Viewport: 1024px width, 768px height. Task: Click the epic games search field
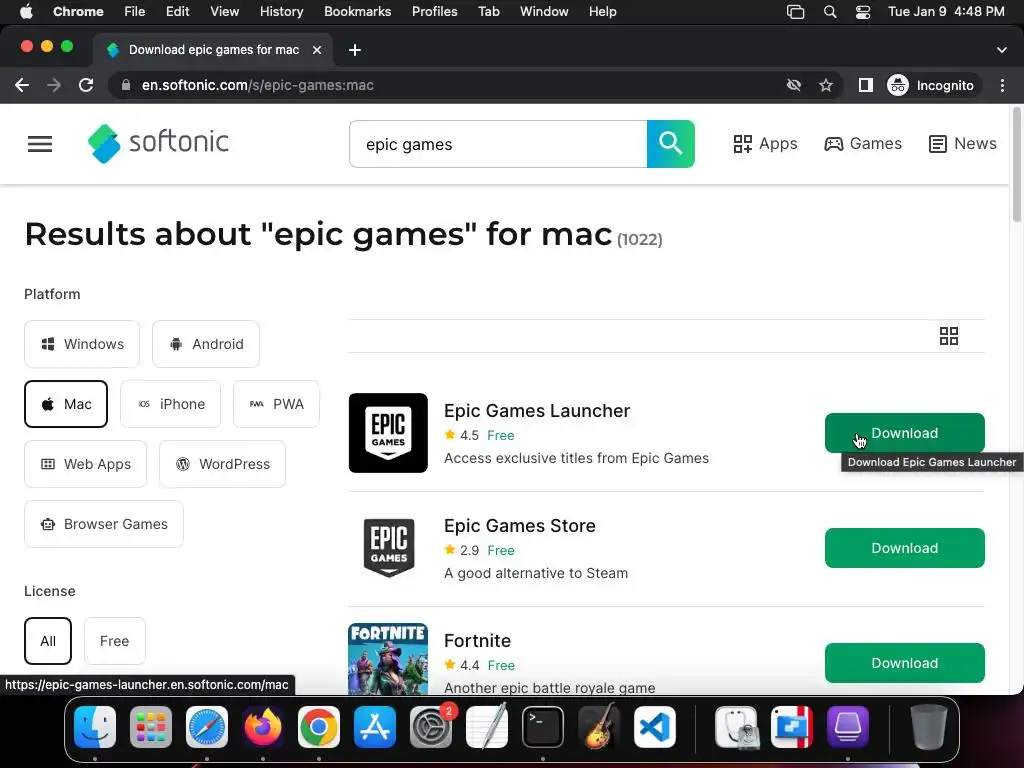pos(498,144)
